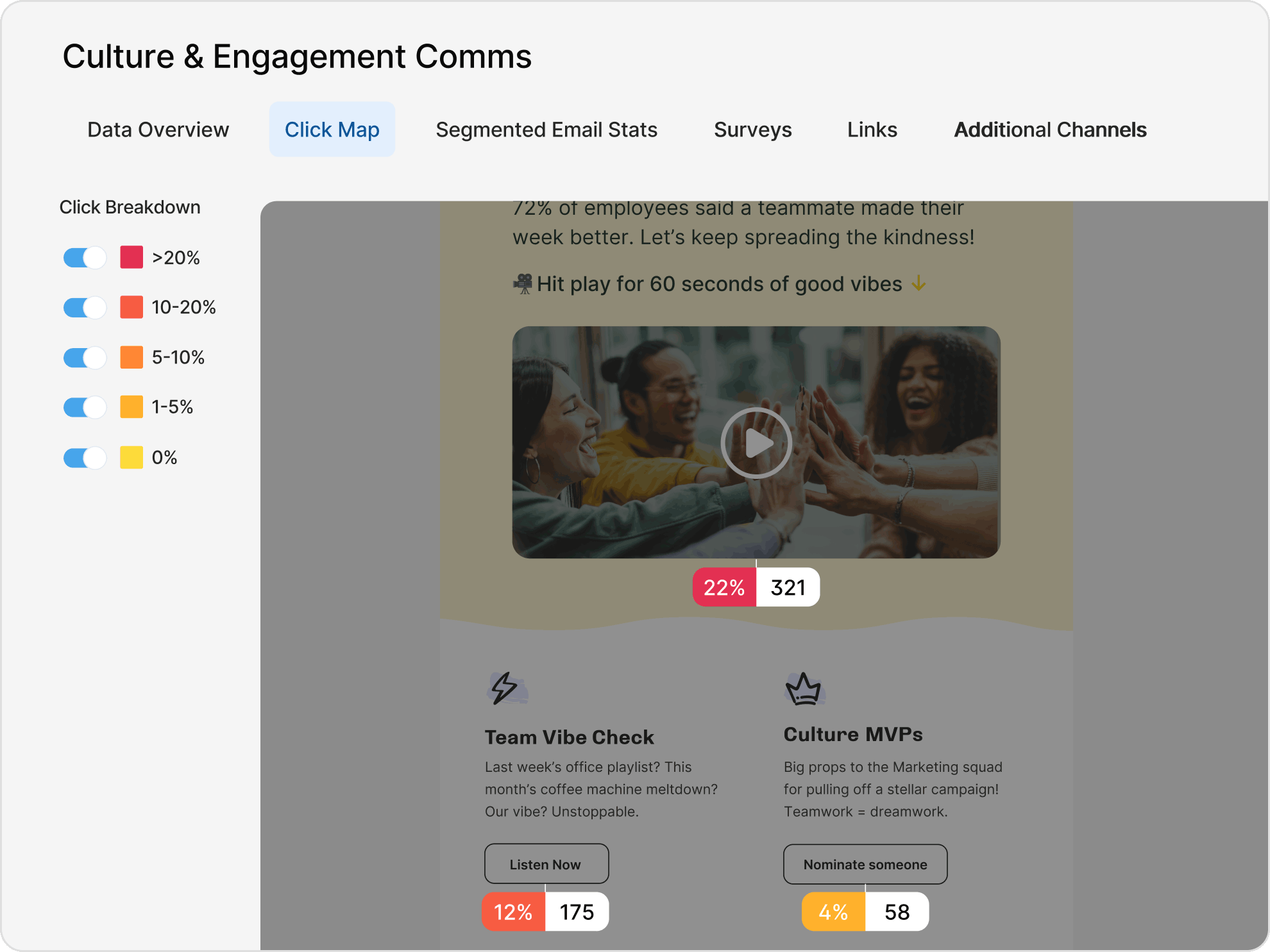The image size is (1270, 952).
Task: Click the Listen Now button
Action: tap(546, 864)
